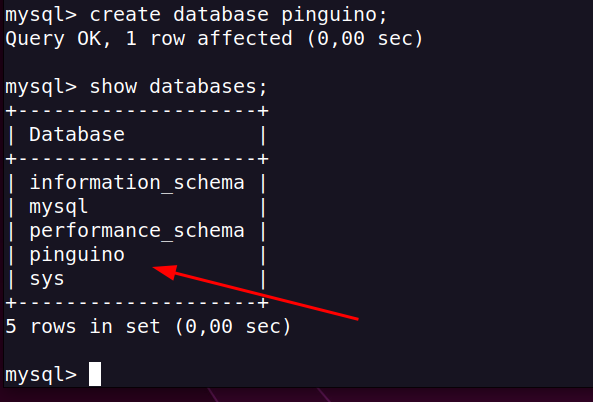Screen dimensions: 593x402
Task: Click the terminal cursor block after last prompt
Action: [x=95, y=374]
